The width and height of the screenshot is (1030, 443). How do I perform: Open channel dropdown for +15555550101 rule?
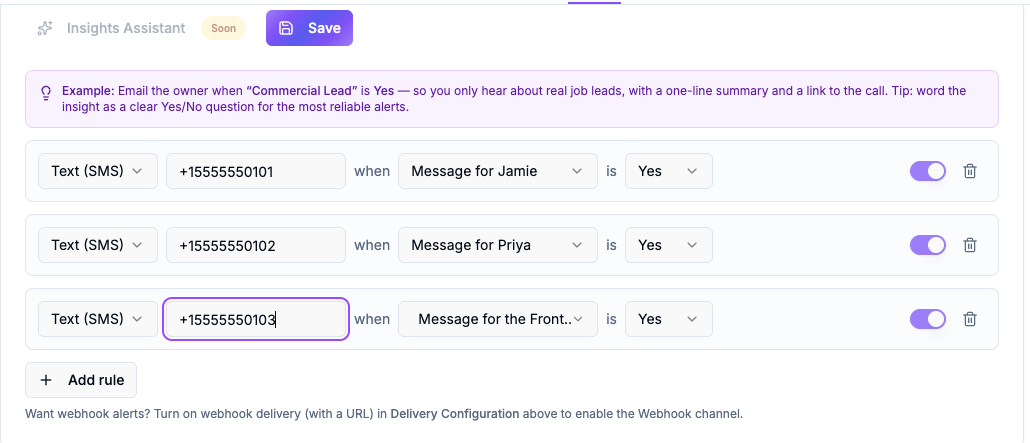(x=98, y=171)
